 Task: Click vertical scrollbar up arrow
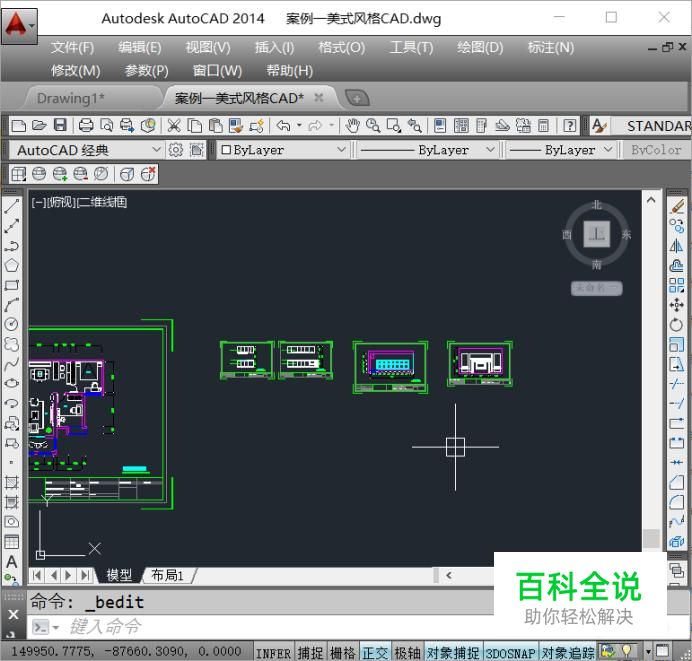pyautogui.click(x=651, y=200)
